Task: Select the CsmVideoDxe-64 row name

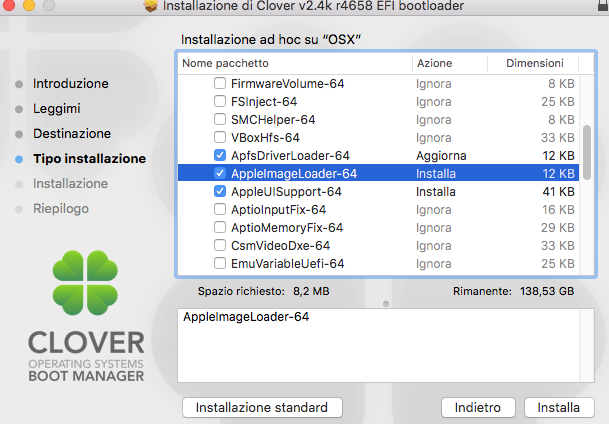Action: tap(280, 246)
